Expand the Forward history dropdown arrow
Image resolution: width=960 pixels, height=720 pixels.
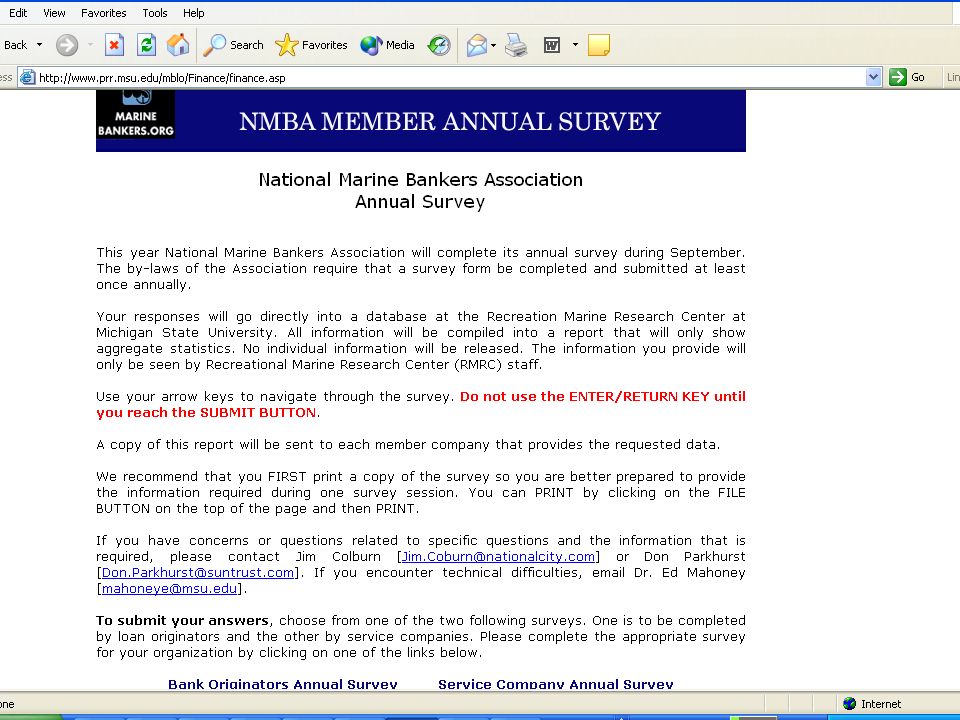tap(90, 45)
